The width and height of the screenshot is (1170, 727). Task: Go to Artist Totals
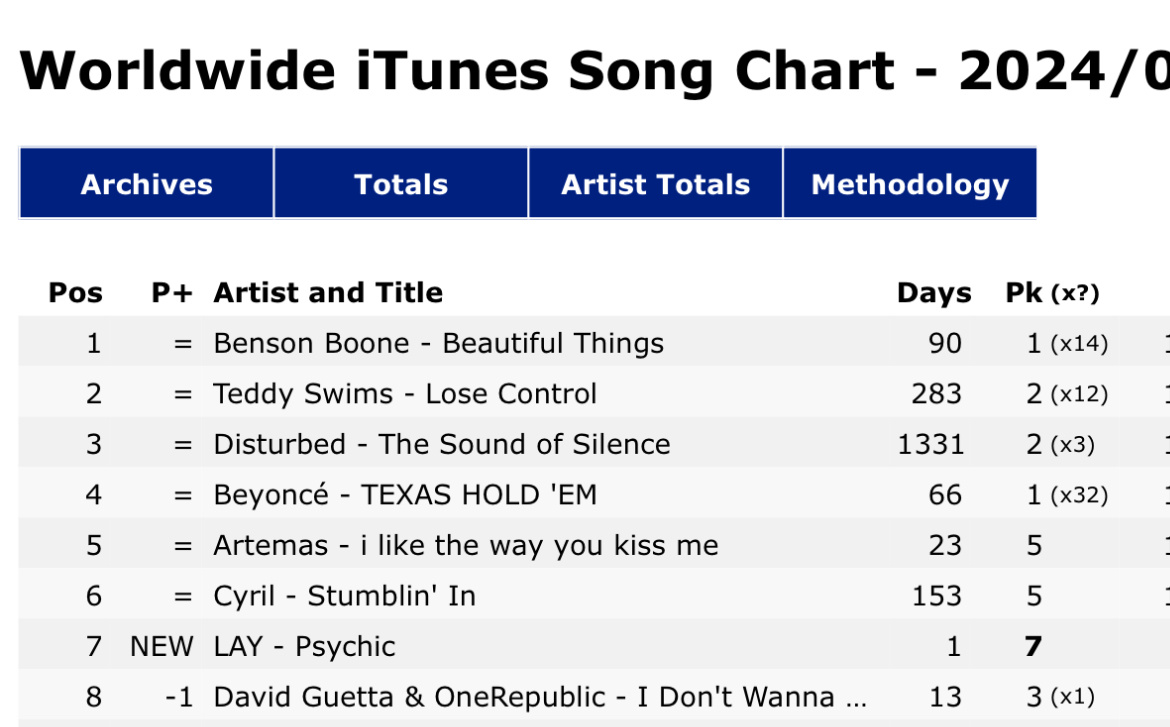655,184
